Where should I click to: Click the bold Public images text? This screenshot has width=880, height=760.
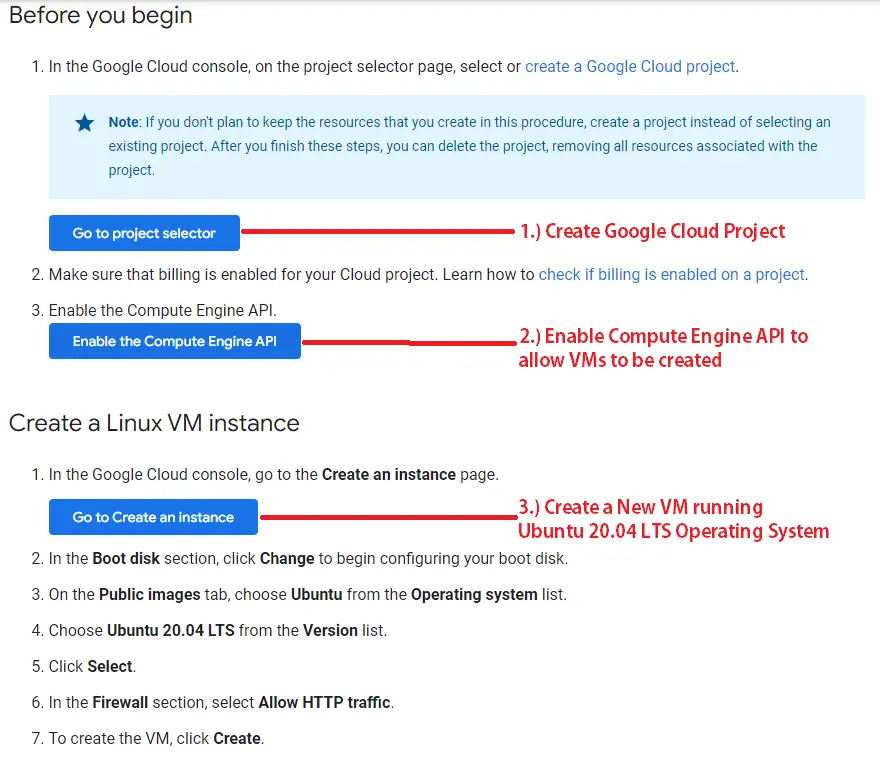pyautogui.click(x=149, y=595)
